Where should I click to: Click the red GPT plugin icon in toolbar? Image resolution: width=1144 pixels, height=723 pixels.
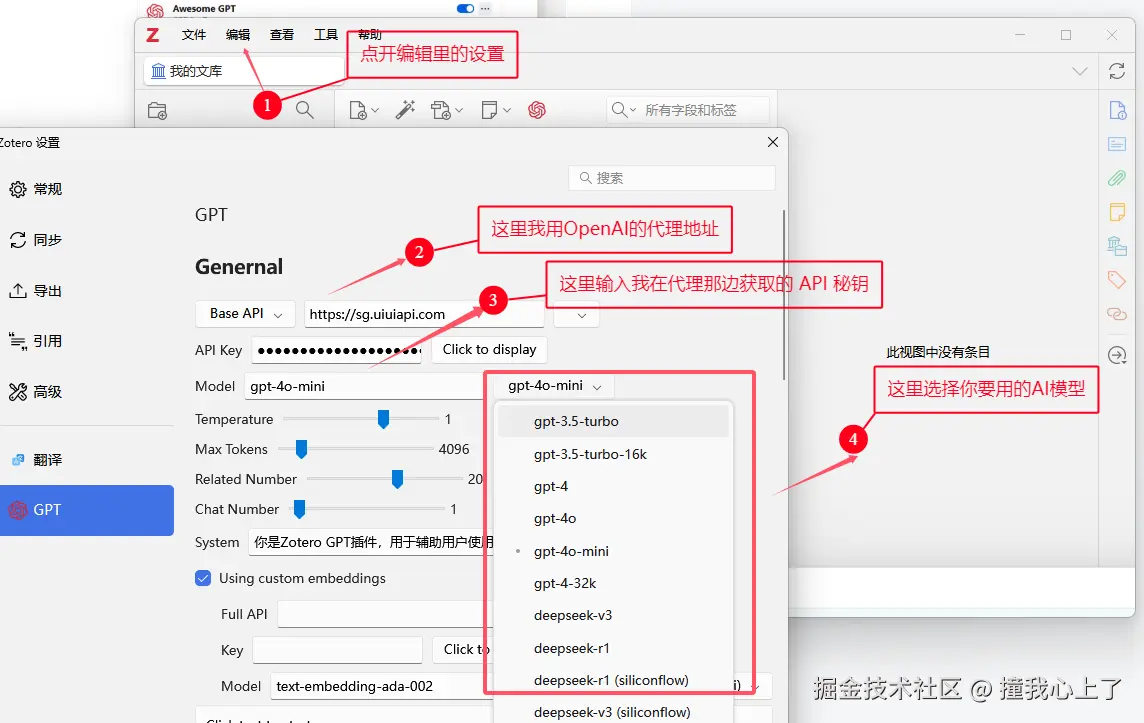point(537,110)
